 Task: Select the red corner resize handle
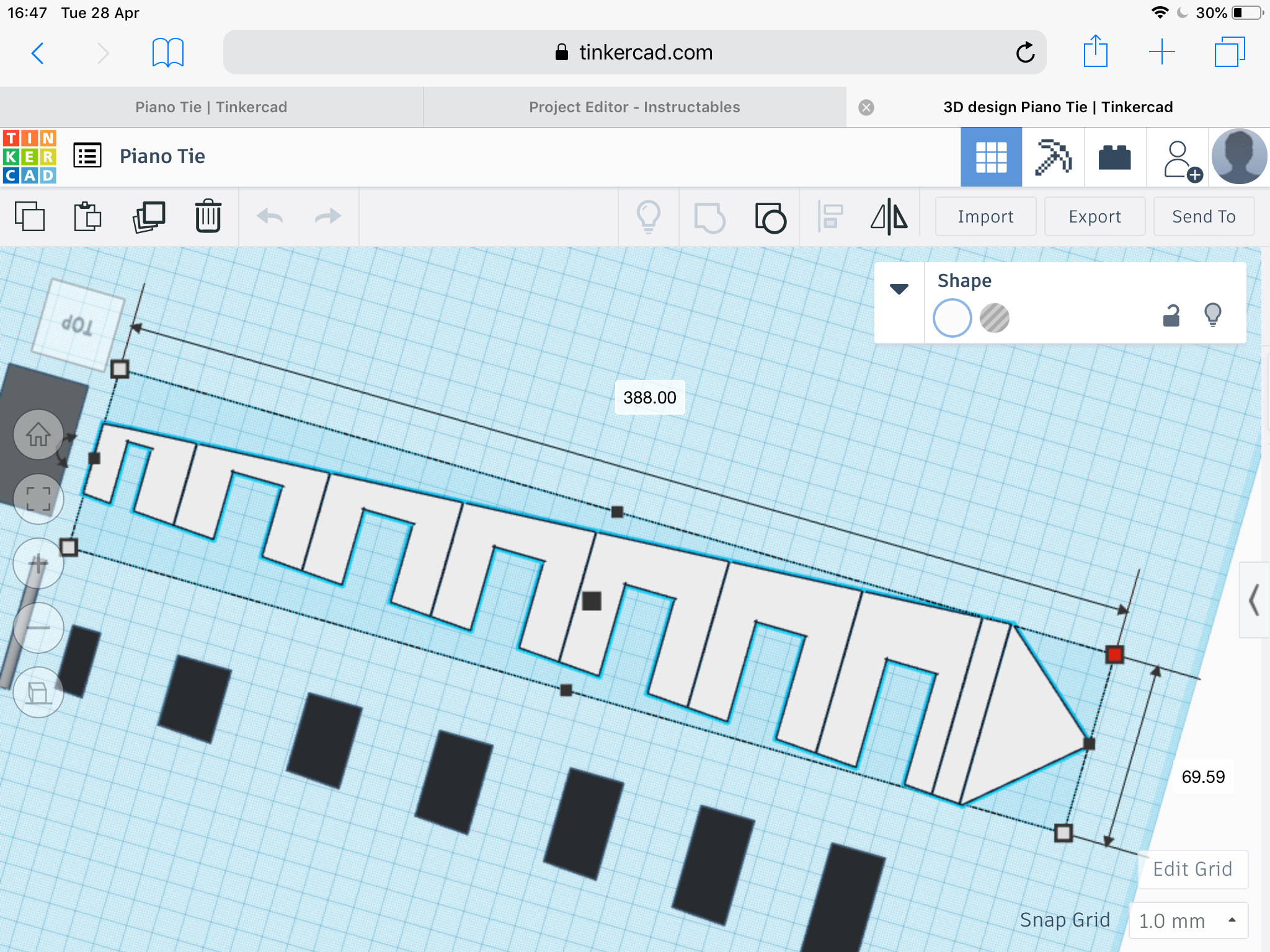click(1114, 654)
